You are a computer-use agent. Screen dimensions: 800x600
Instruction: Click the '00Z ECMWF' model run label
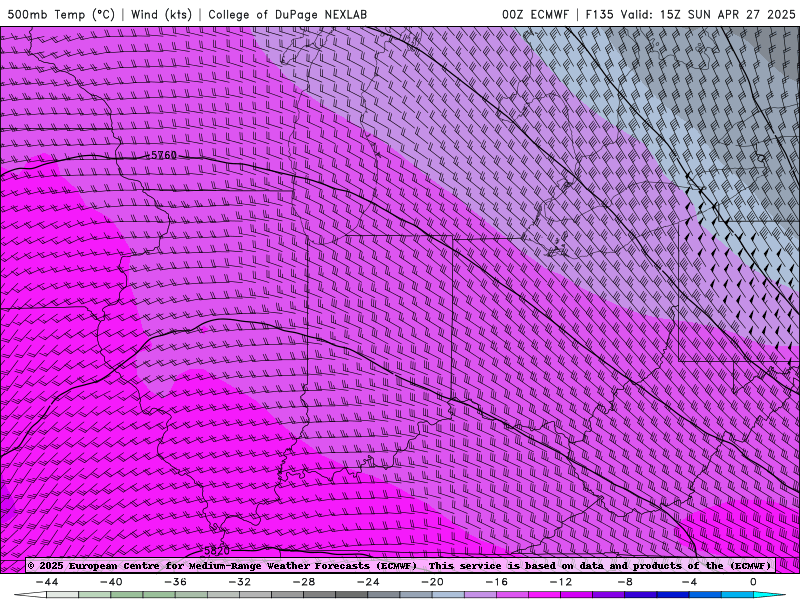pyautogui.click(x=535, y=14)
